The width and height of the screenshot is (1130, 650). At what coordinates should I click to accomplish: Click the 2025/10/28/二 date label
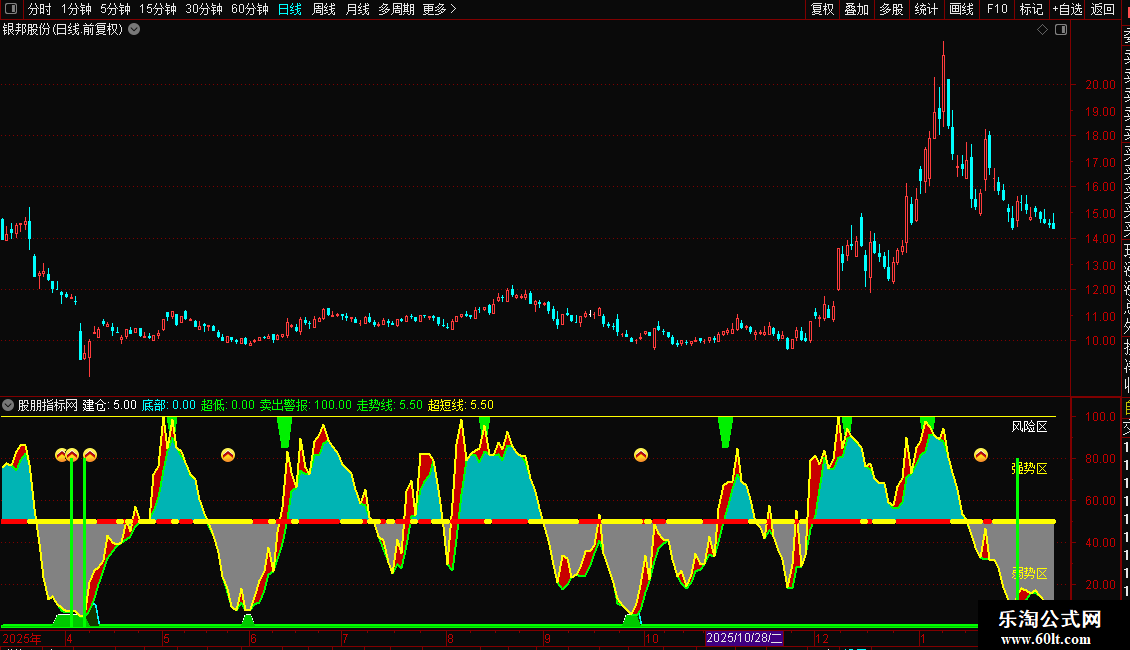744,638
